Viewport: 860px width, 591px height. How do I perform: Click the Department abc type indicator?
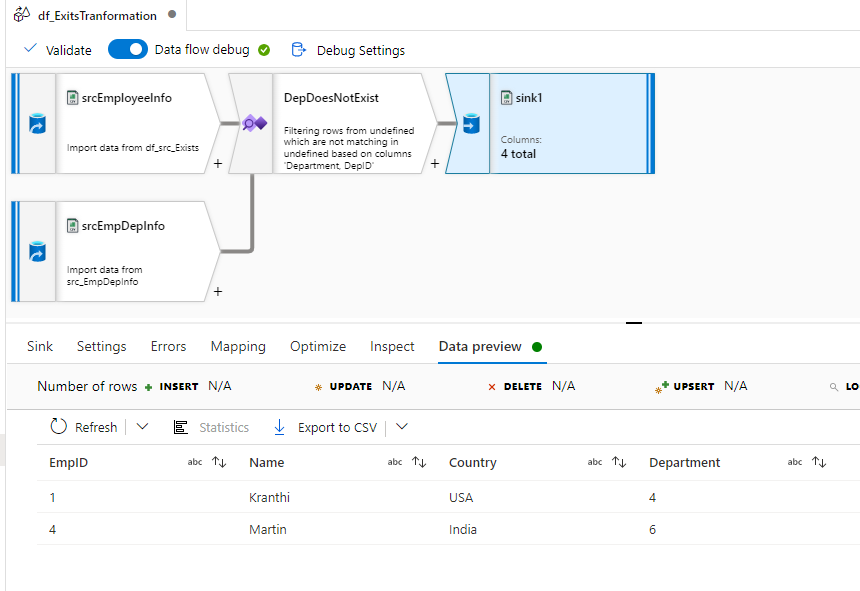pos(795,462)
